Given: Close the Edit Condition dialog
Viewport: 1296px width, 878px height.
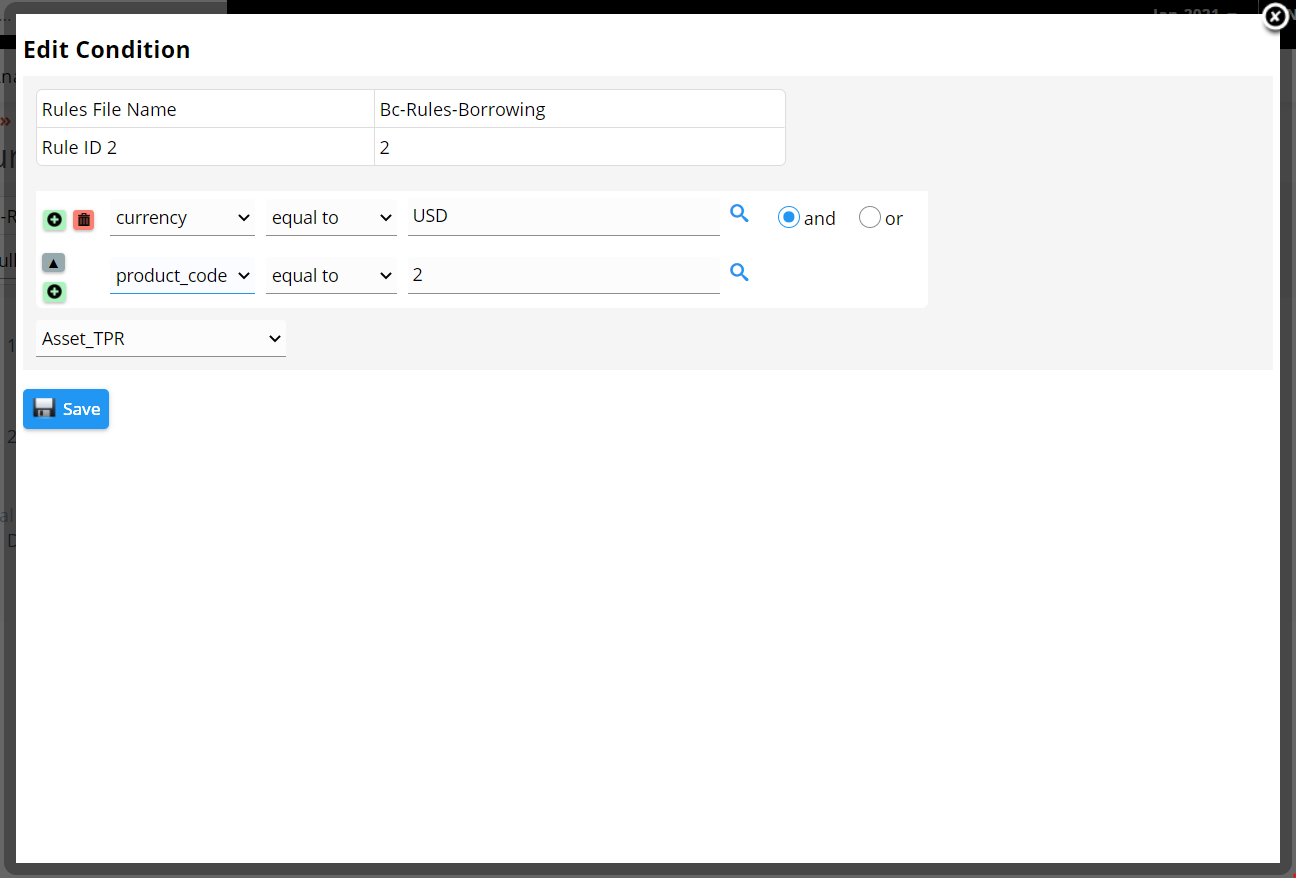Looking at the screenshot, I should pyautogui.click(x=1275, y=17).
